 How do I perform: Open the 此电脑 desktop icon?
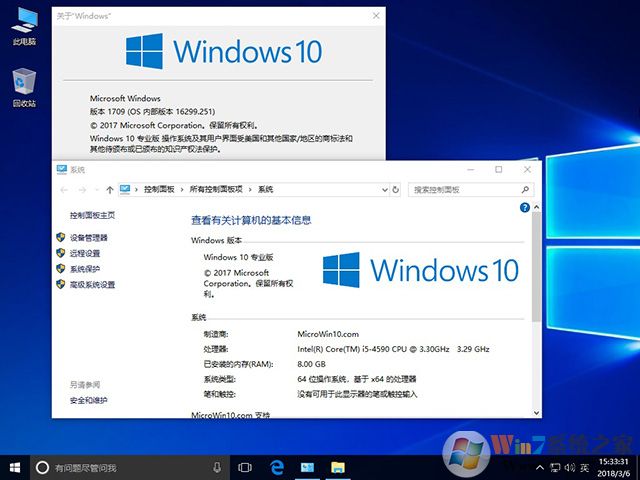tap(24, 27)
